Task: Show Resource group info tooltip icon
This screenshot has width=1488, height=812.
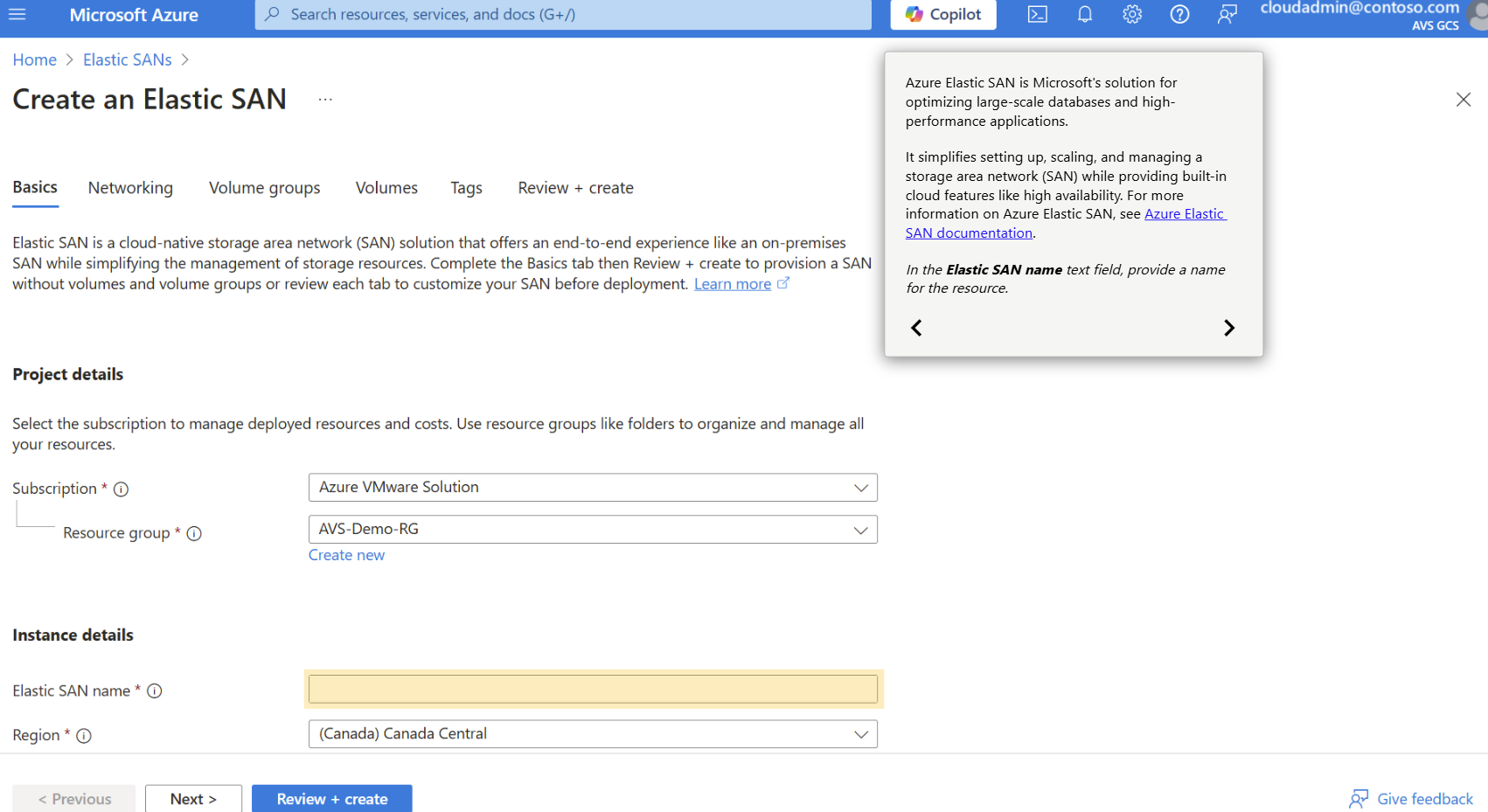Action: click(x=194, y=534)
